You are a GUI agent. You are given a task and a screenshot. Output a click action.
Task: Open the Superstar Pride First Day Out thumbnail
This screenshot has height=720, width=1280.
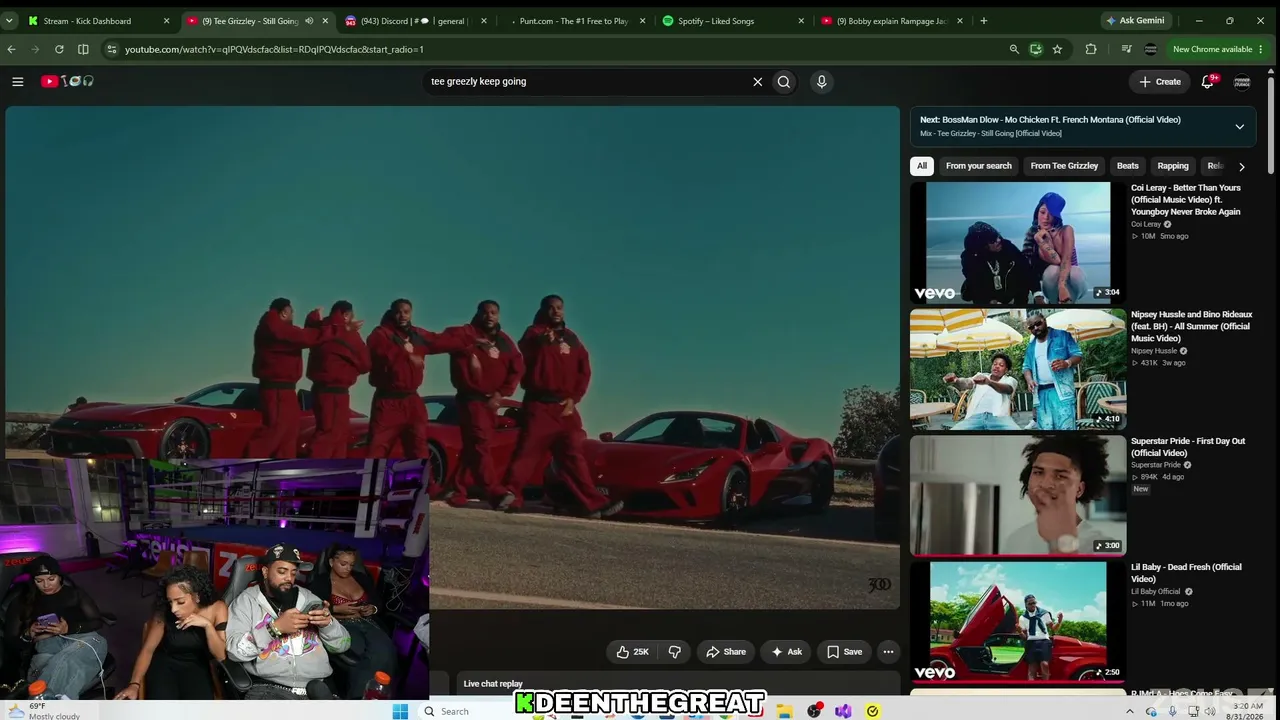pos(1018,495)
